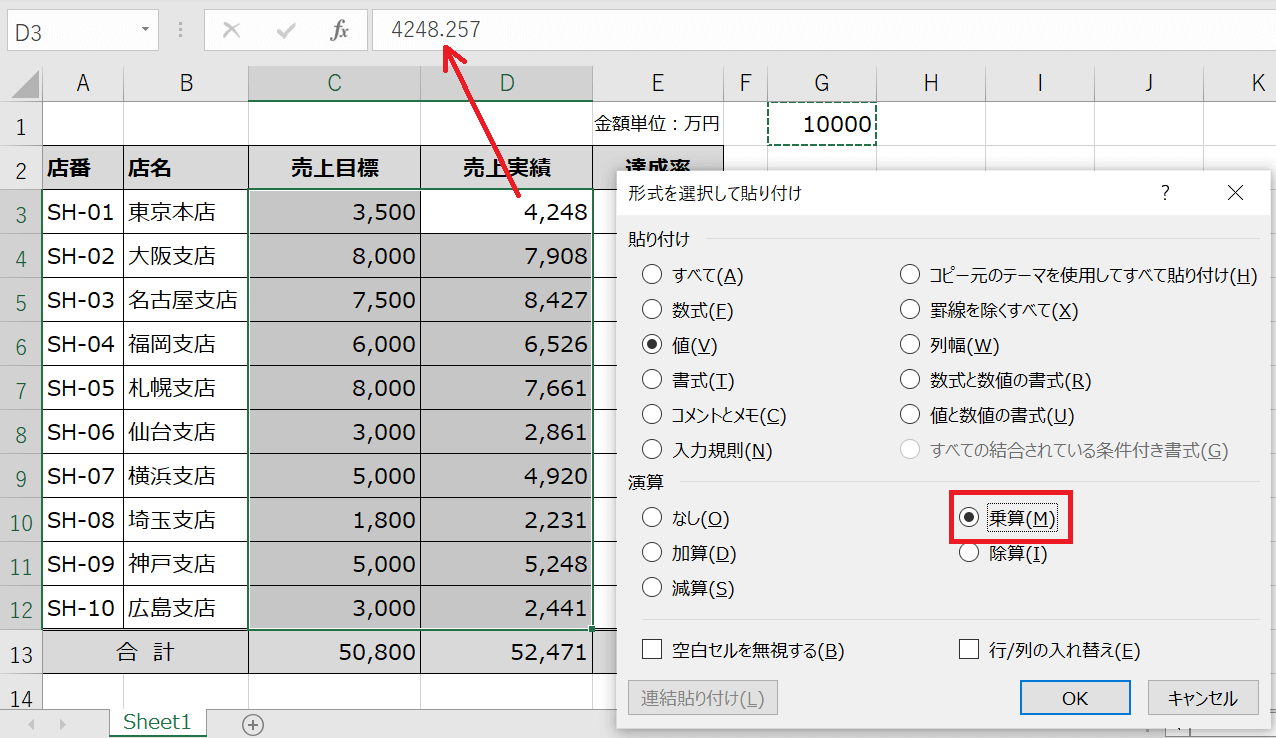Click the Insert Function fx icon
This screenshot has width=1276, height=738.
[340, 30]
